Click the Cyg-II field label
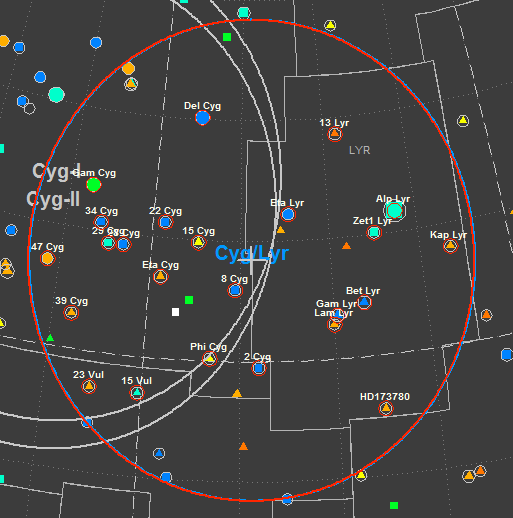This screenshot has width=513, height=518. pos(53,199)
